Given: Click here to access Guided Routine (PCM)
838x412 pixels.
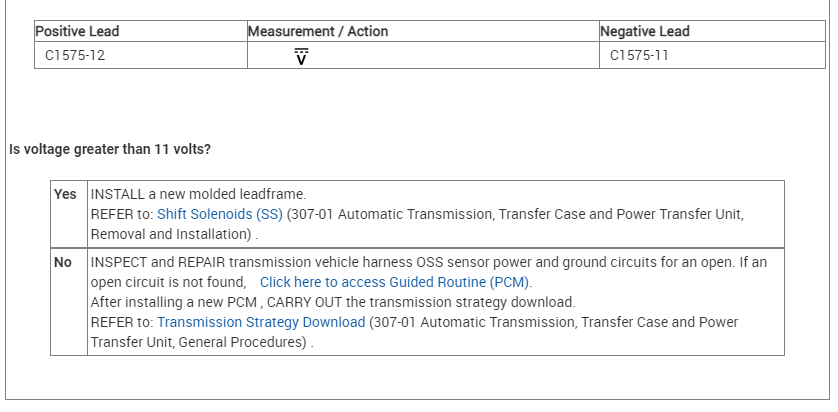Looking at the screenshot, I should [x=395, y=282].
